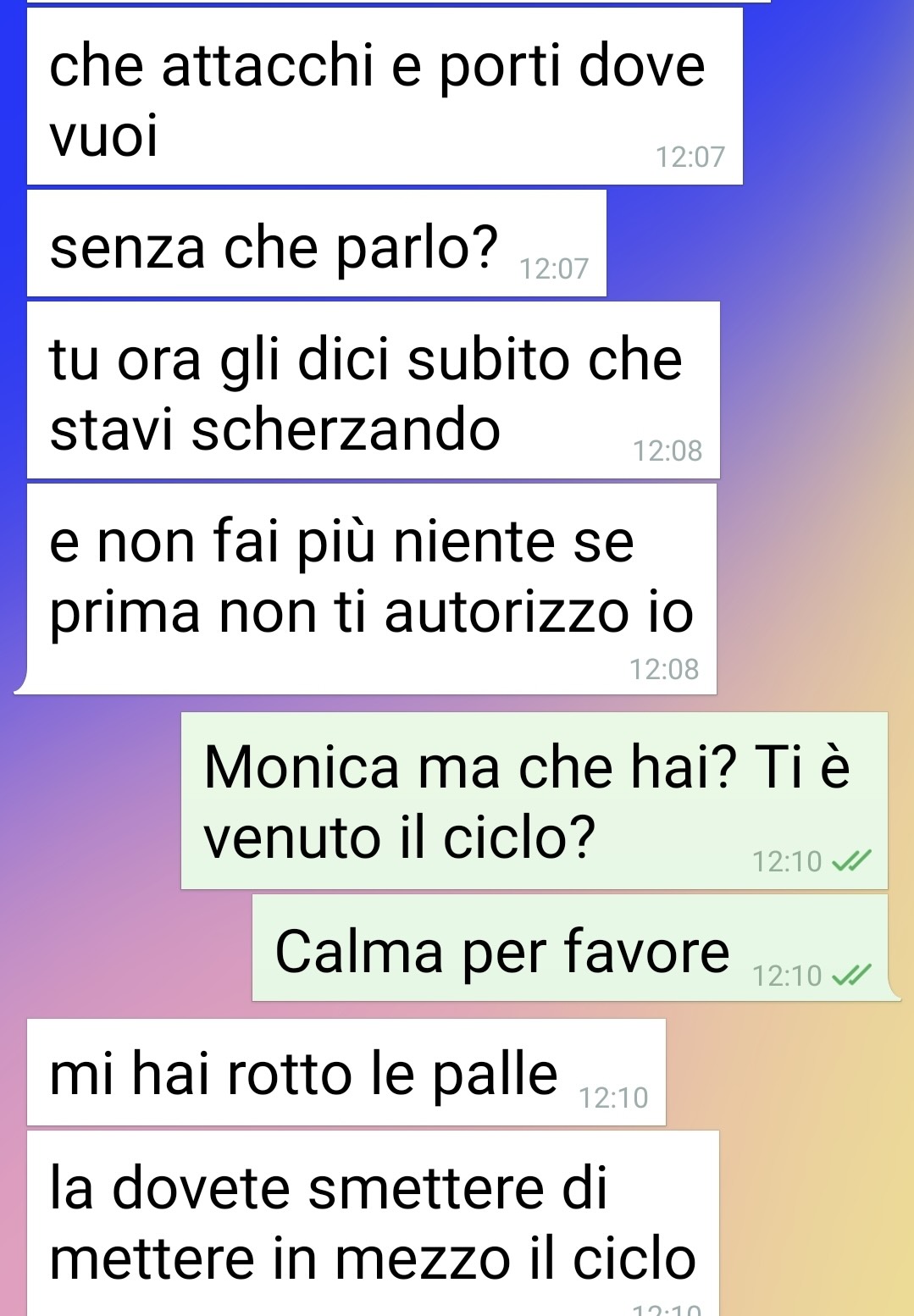
Task: Select the sent message 'Monica ma che hai? Ti è venuto il ciclo?'
Action: 535,801
